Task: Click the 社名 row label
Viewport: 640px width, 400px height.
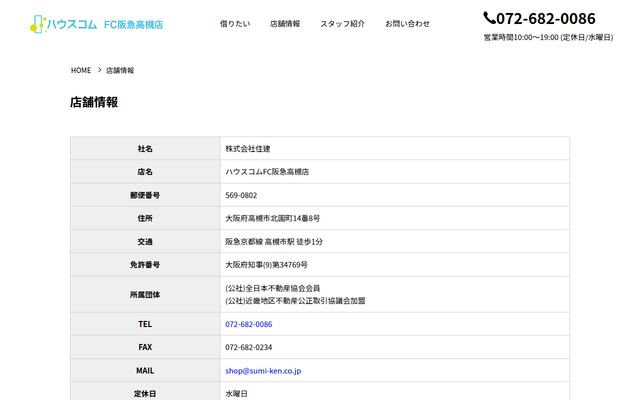Action: (145, 149)
